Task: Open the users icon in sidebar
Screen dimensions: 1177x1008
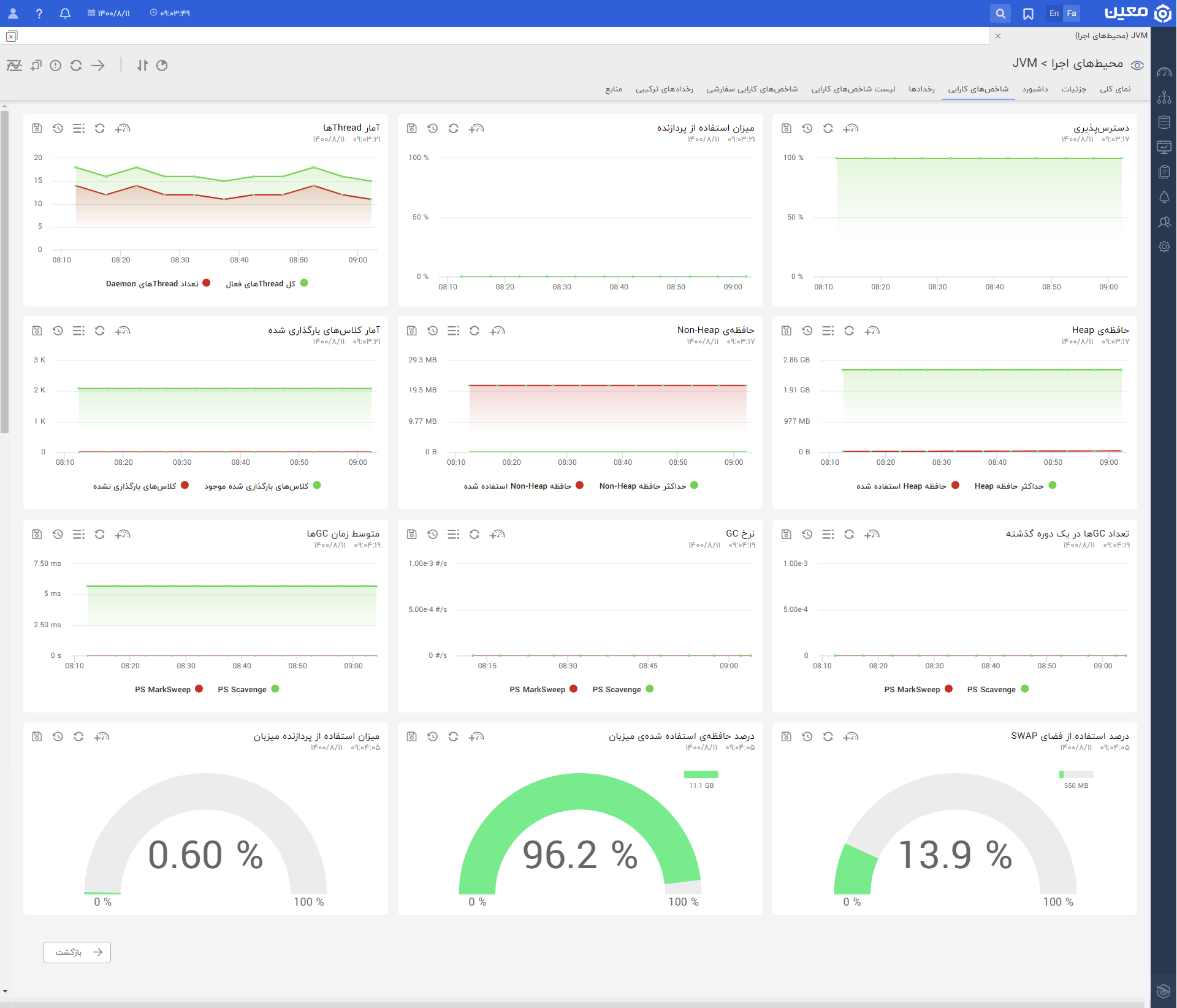Action: [1164, 222]
